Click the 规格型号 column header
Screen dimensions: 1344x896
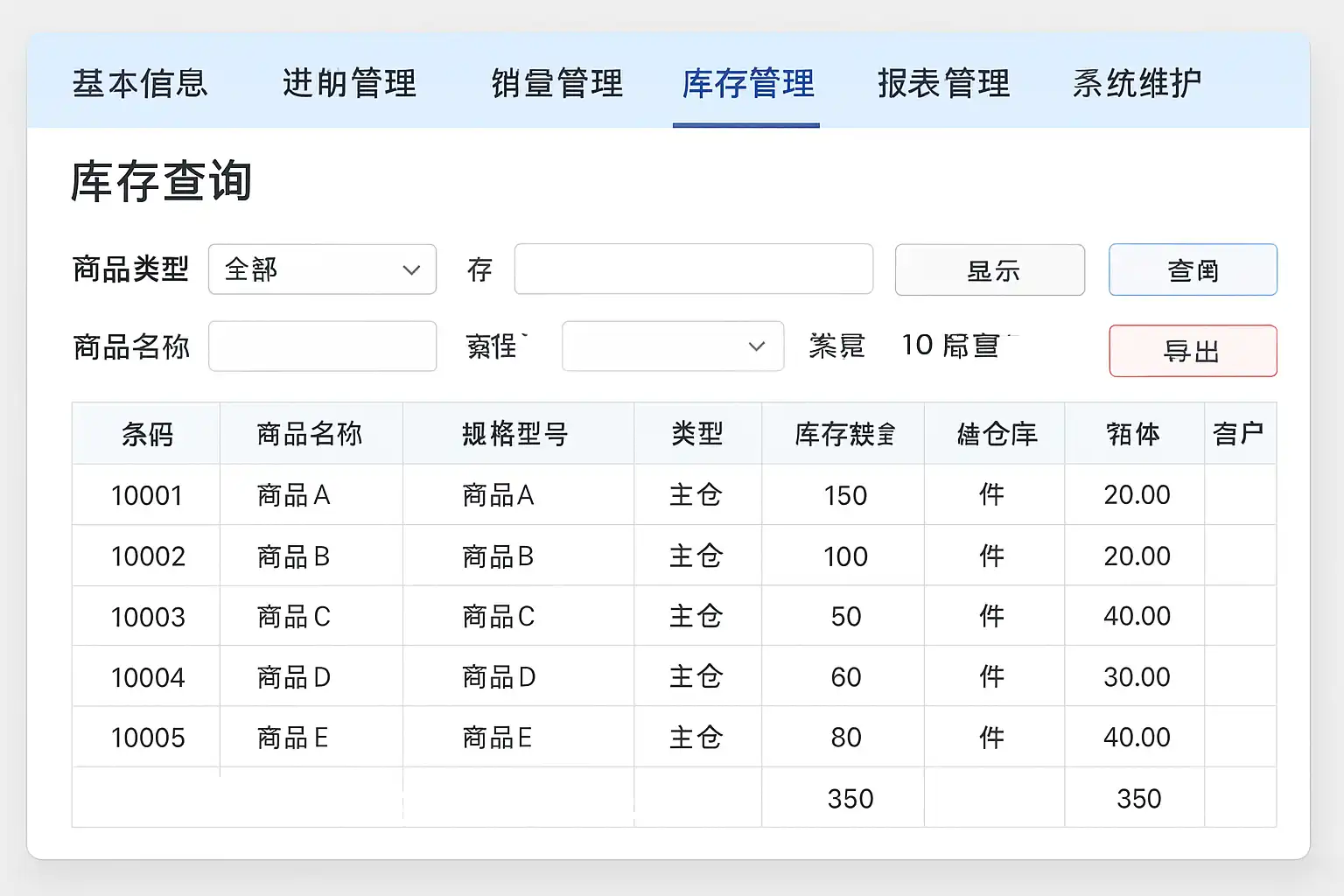point(516,434)
